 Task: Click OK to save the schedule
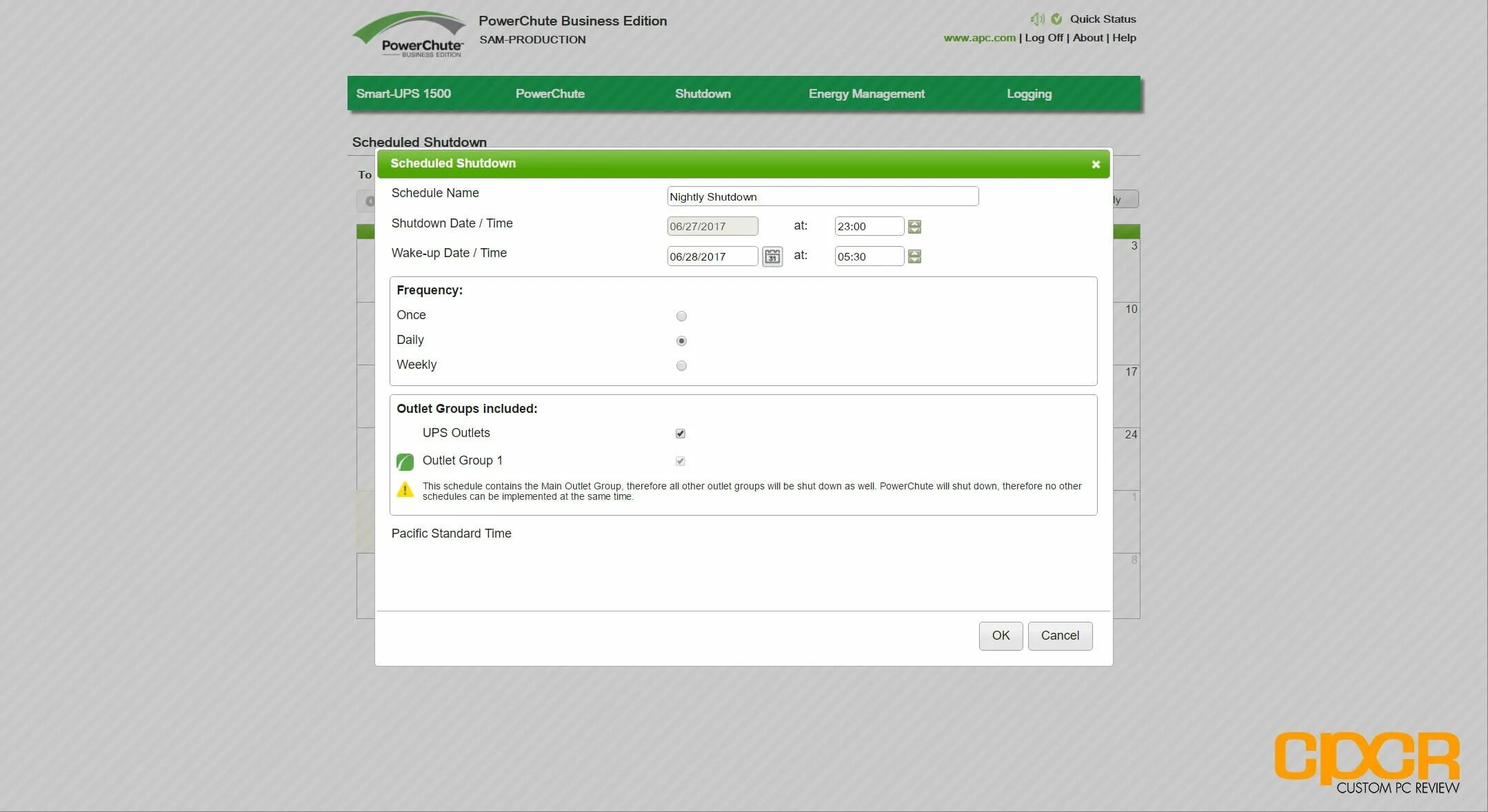click(1000, 636)
